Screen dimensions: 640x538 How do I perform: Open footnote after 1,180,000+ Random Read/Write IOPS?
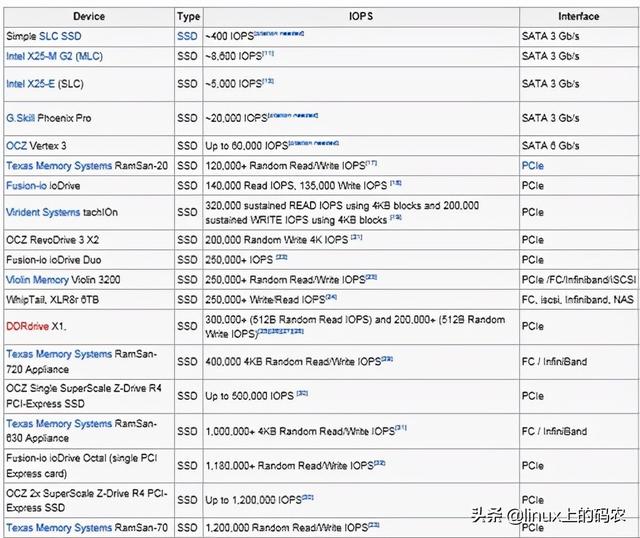(380, 463)
